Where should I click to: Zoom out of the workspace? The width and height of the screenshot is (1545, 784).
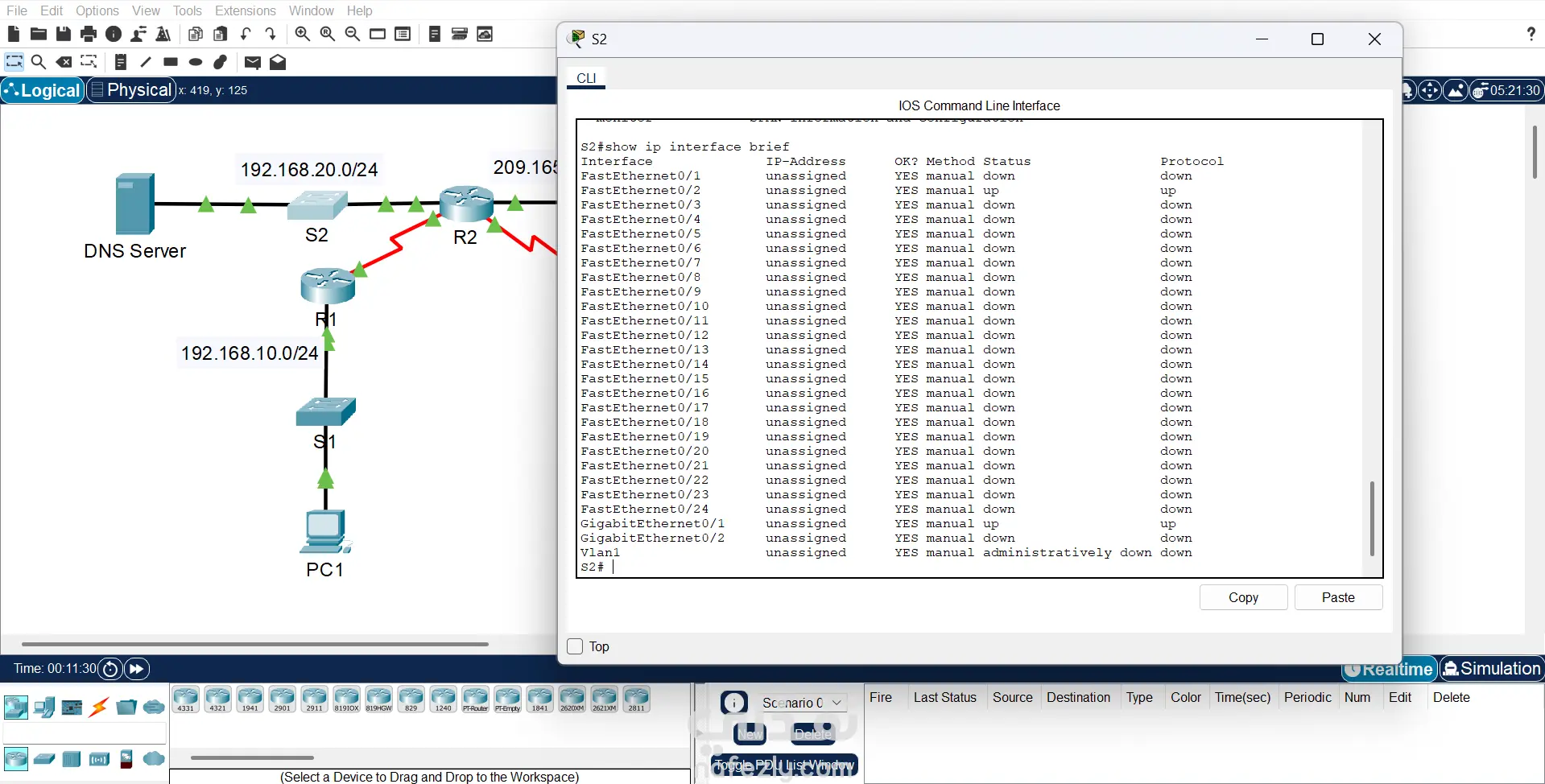click(353, 34)
